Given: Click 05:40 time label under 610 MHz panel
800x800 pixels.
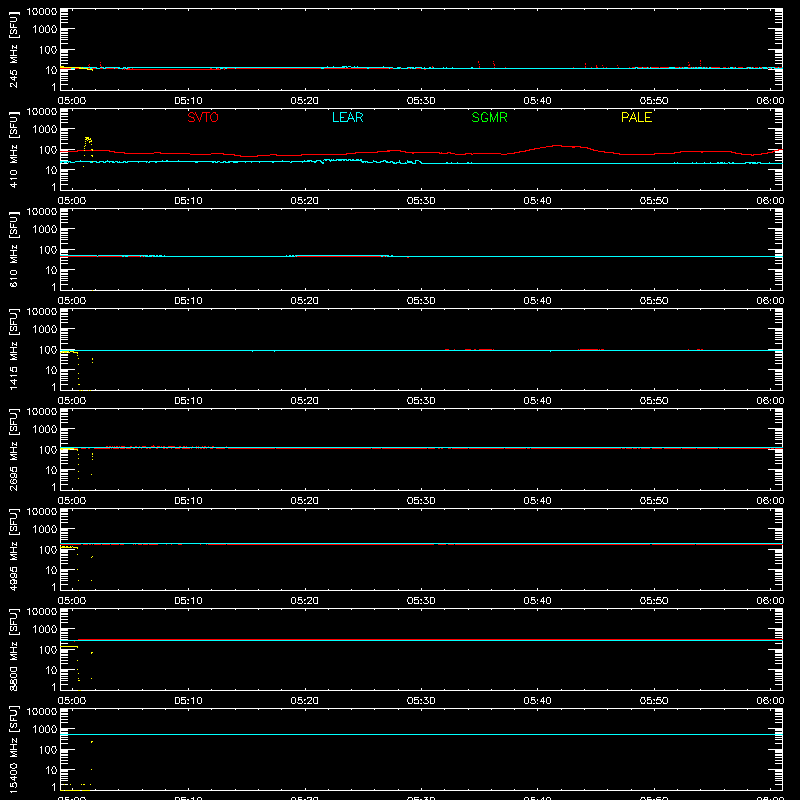Looking at the screenshot, I should click(537, 301).
